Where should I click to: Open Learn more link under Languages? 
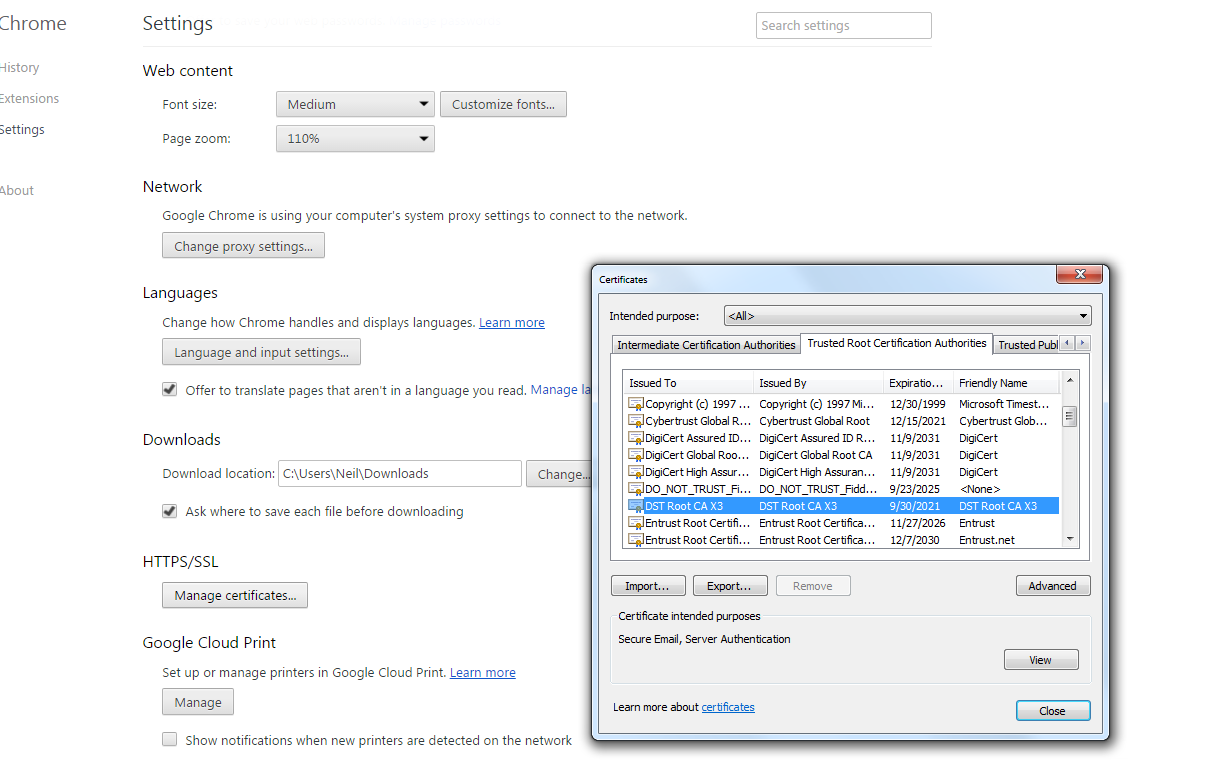click(512, 323)
